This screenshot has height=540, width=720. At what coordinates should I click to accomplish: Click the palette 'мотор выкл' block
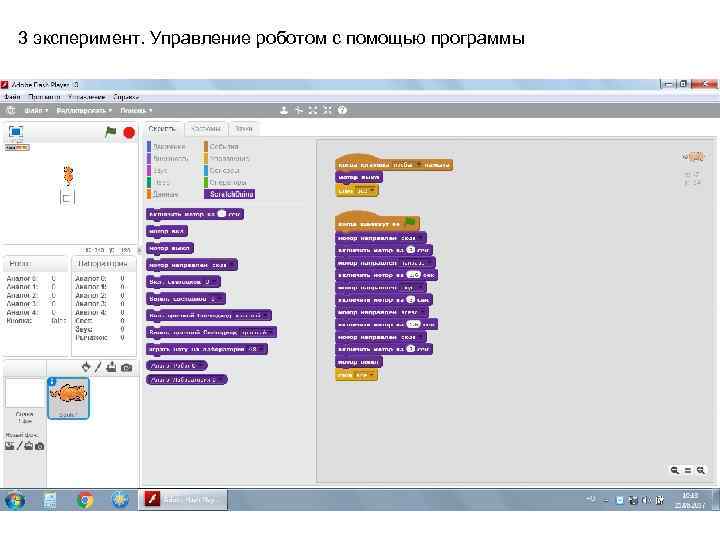click(169, 248)
